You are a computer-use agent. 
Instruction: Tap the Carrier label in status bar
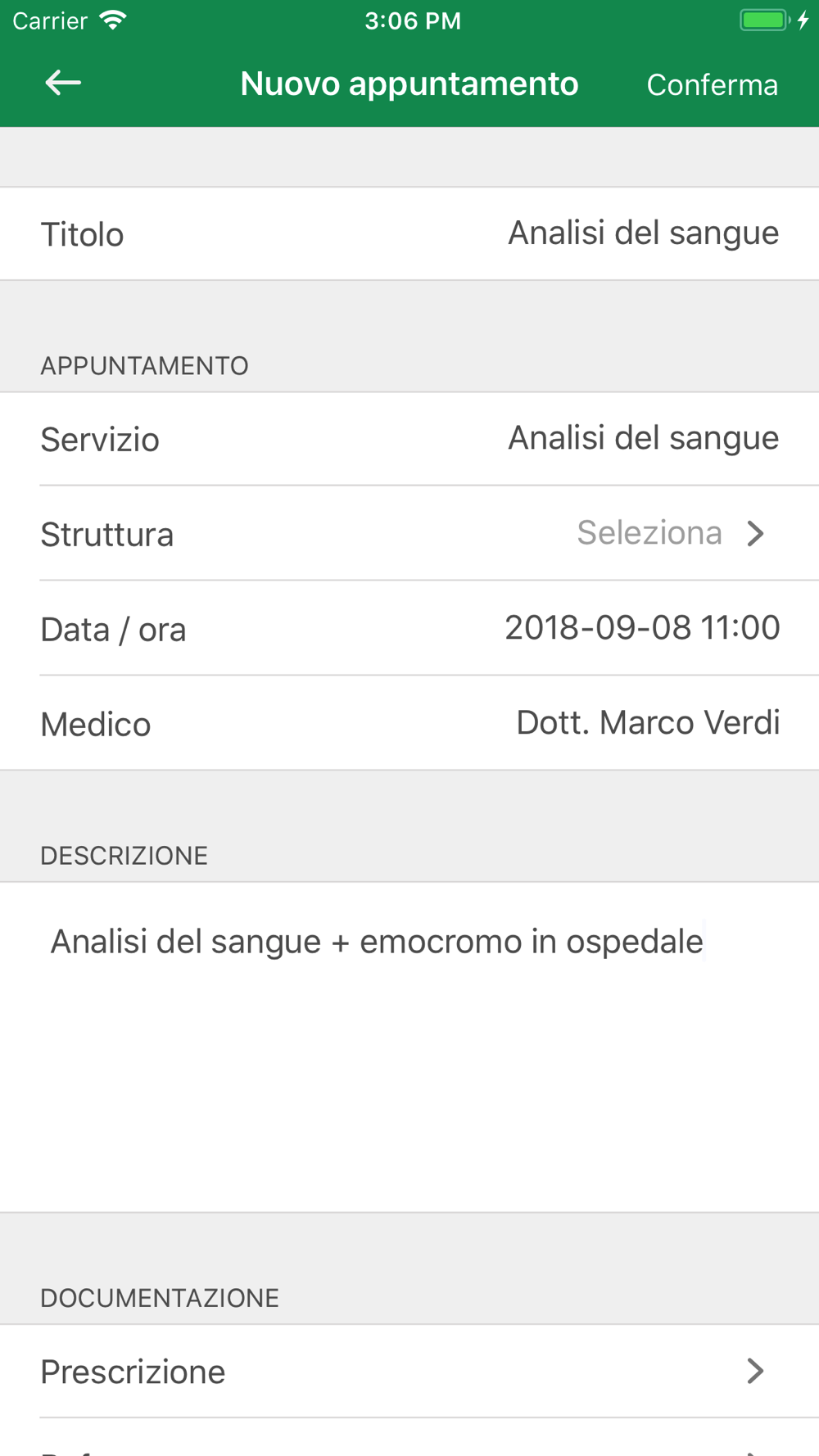pos(50,20)
